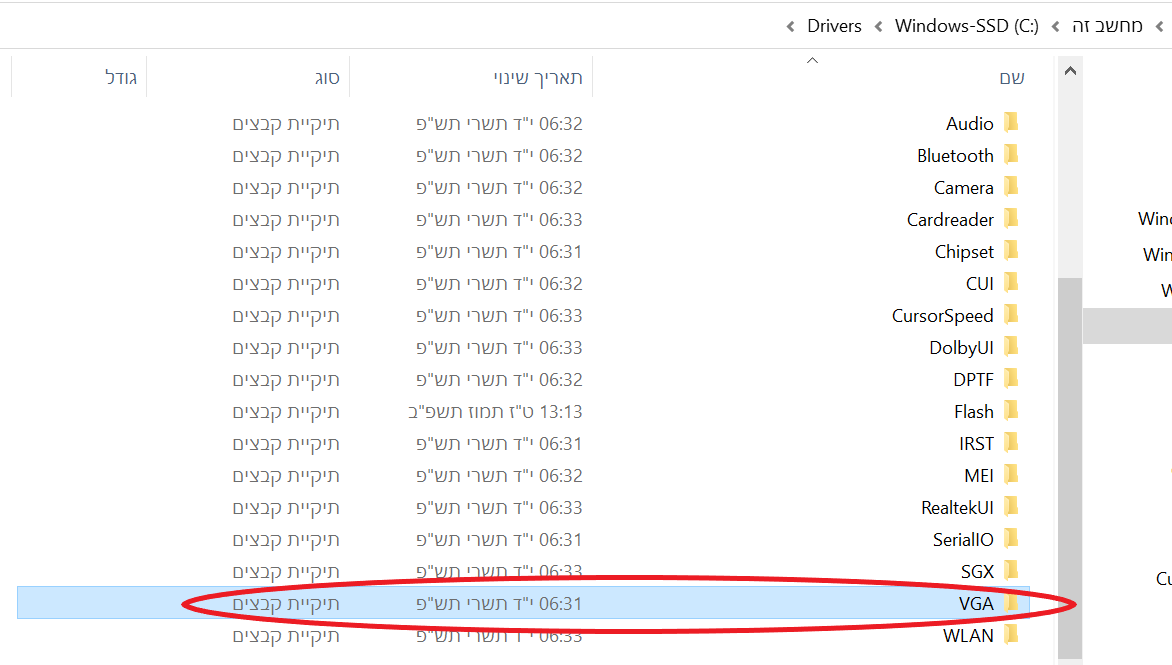Click the scrollbar up arrow
The image size is (1172, 665).
(1069, 72)
